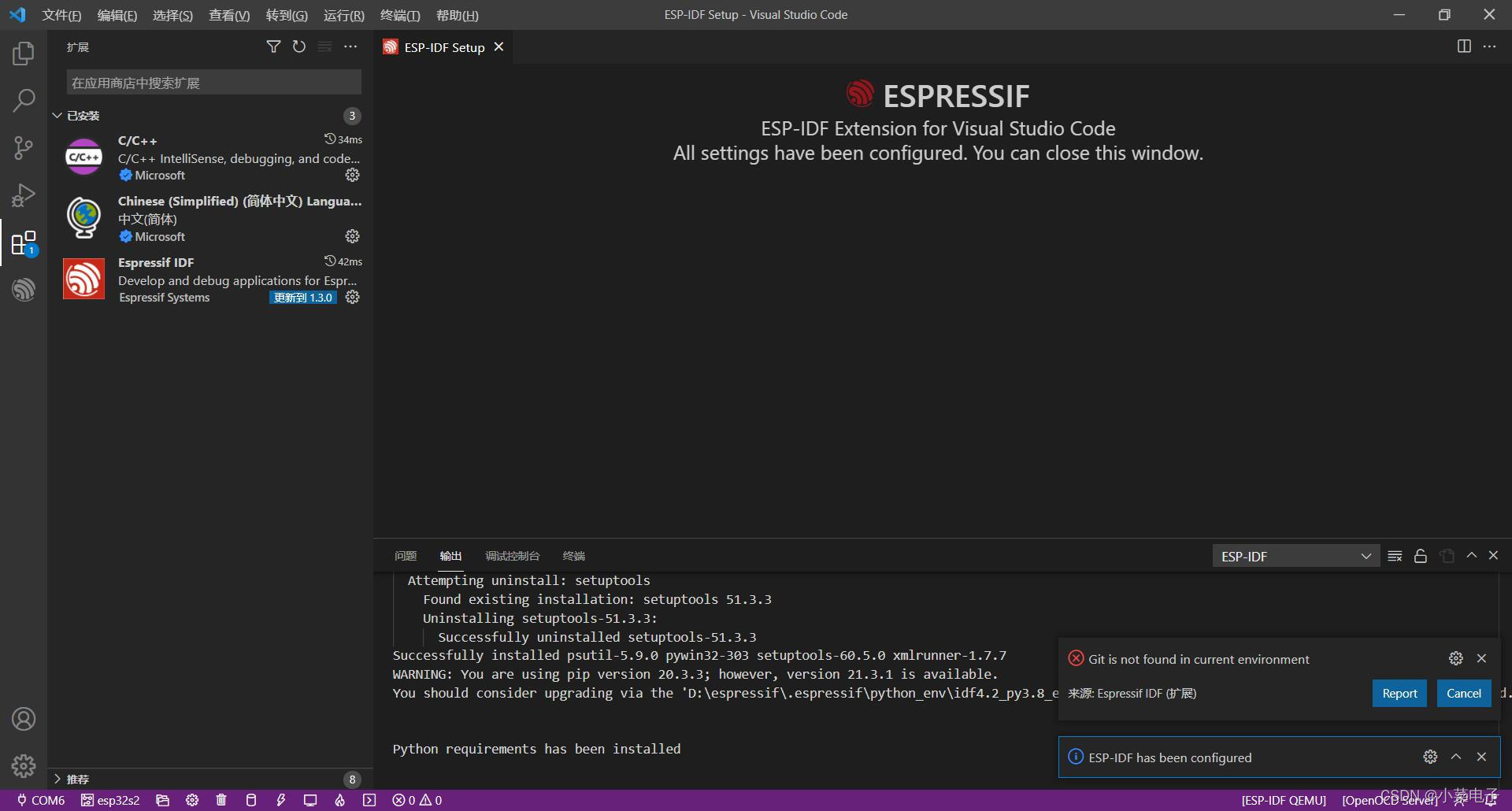
Task: Open the 编辑(E) menu
Action: coord(117,15)
